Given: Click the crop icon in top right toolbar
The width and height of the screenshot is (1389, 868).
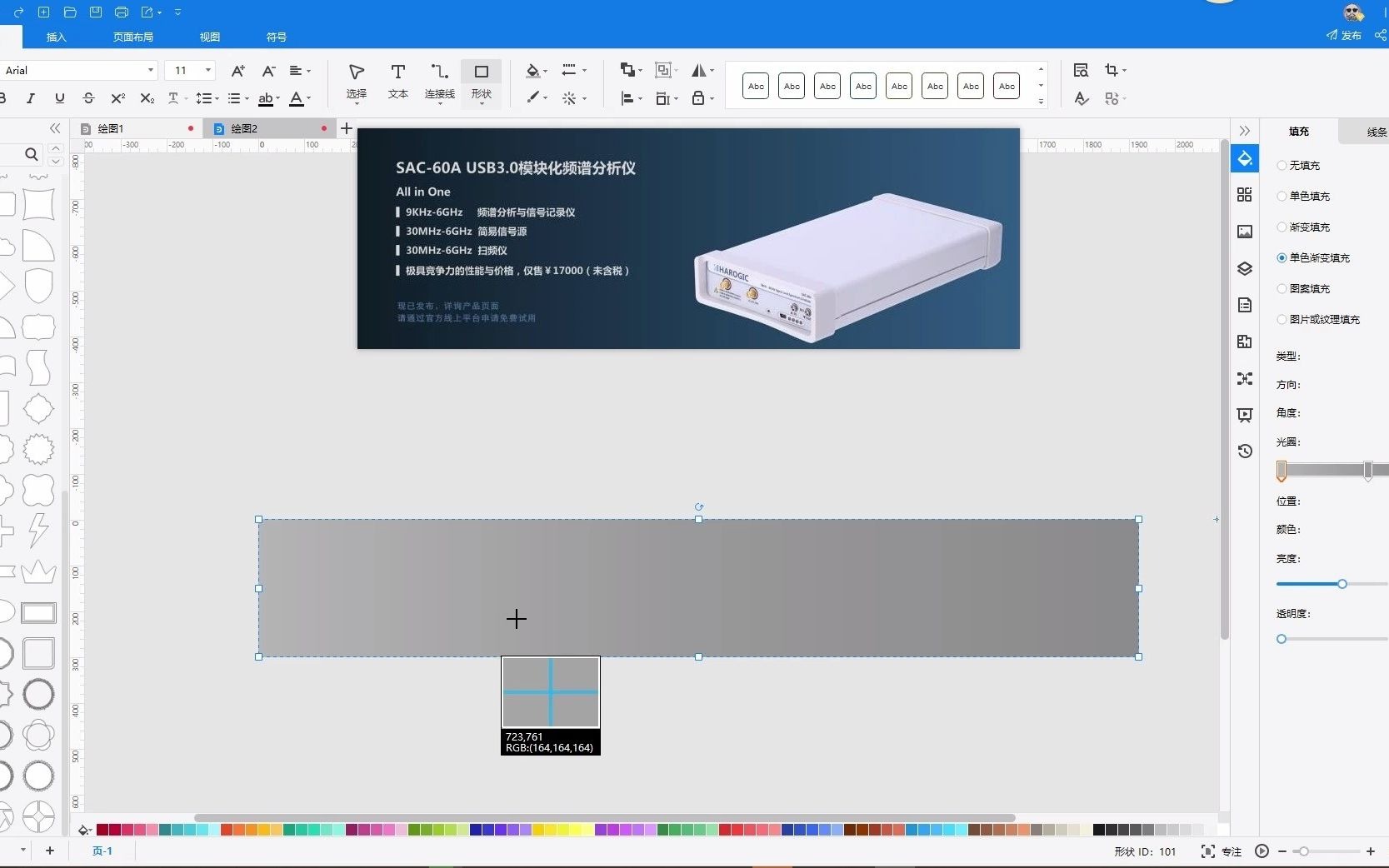Looking at the screenshot, I should 1111,70.
